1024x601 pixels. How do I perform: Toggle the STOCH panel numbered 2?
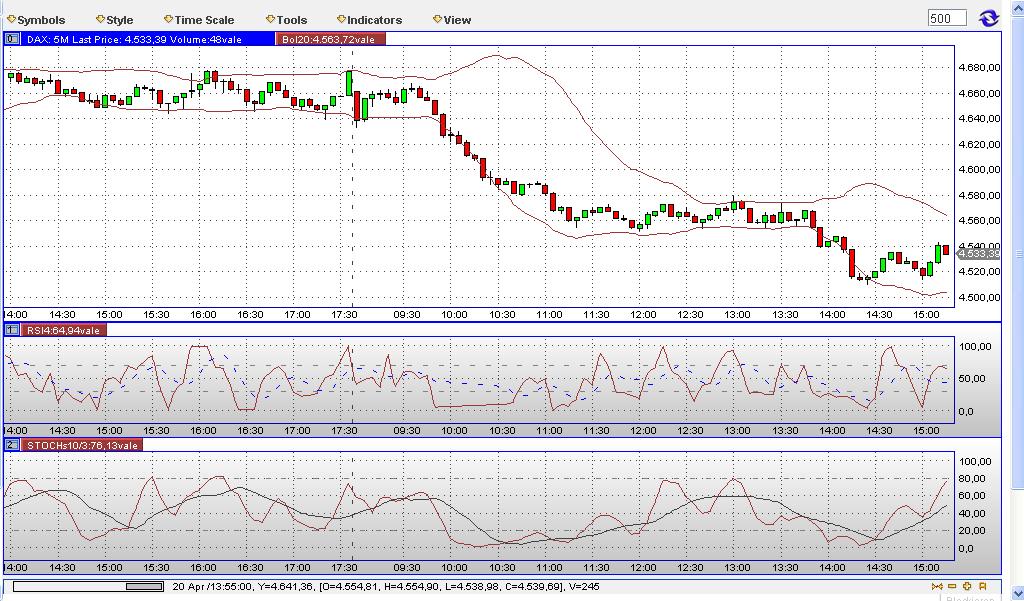click(12, 445)
